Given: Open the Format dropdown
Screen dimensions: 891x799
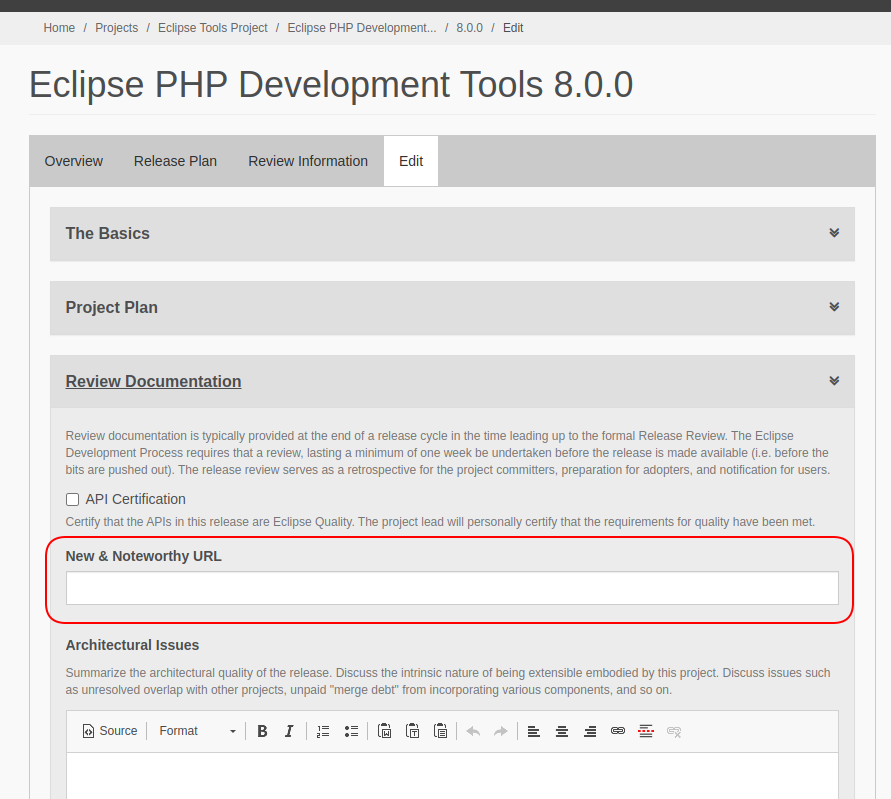Looking at the screenshot, I should click(x=197, y=731).
